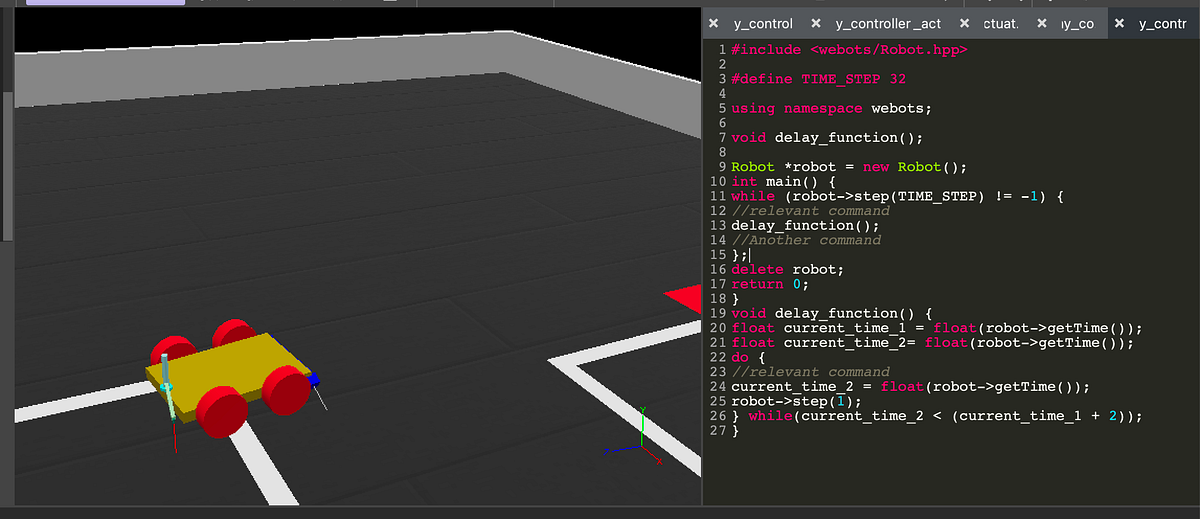The image size is (1200, 519).
Task: Click the //Another command comment
Action: click(806, 240)
